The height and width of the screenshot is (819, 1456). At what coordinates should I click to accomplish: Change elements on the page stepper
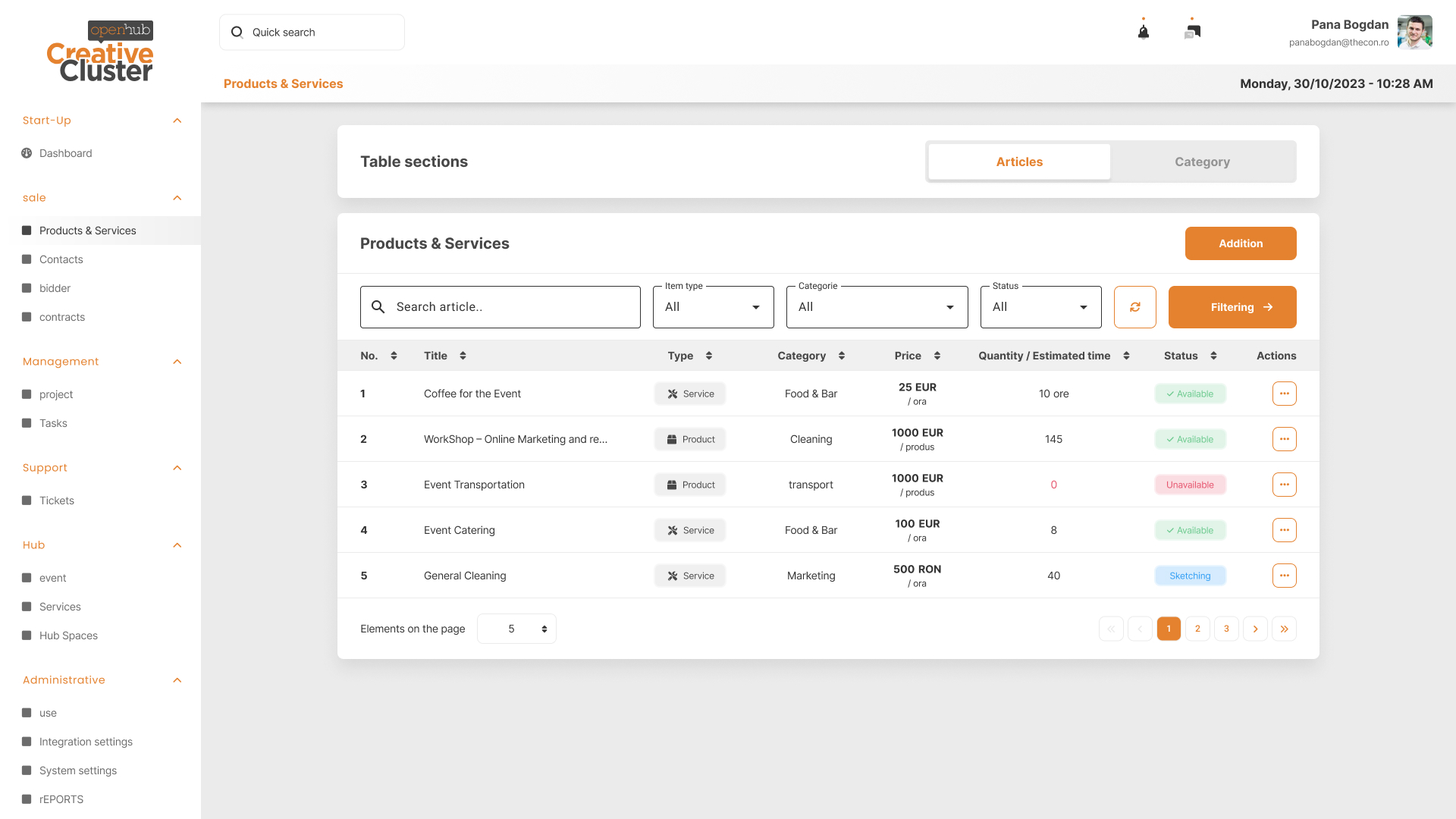pyautogui.click(x=544, y=629)
